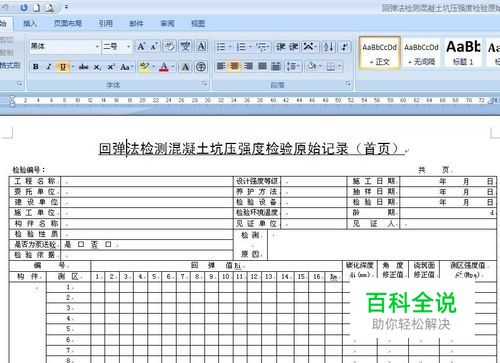Switch to the 邮件 ribbon tab
Viewport: 500px width, 363px height.
point(136,23)
